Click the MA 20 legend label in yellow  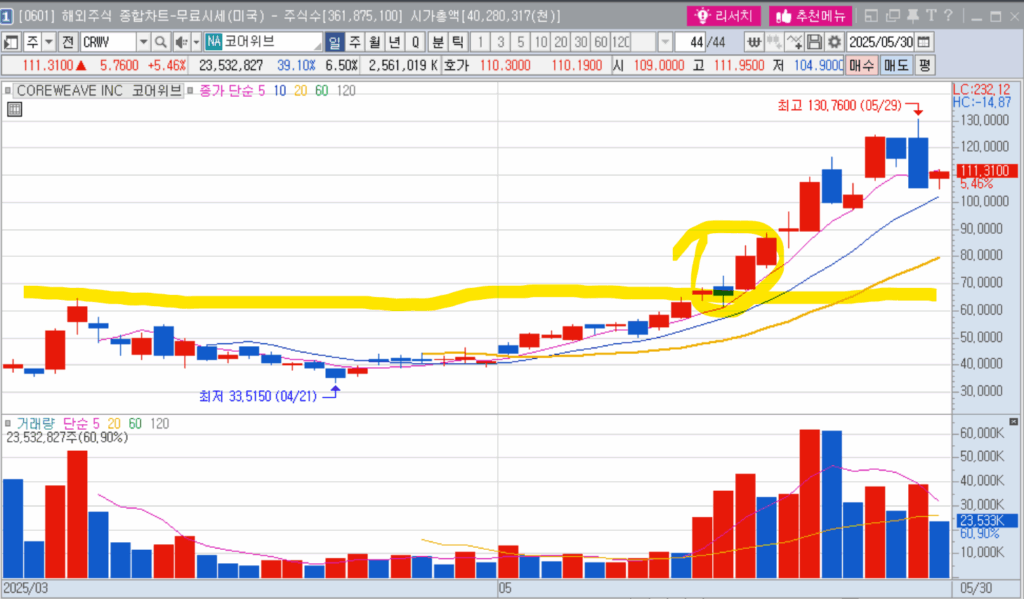click(x=300, y=91)
